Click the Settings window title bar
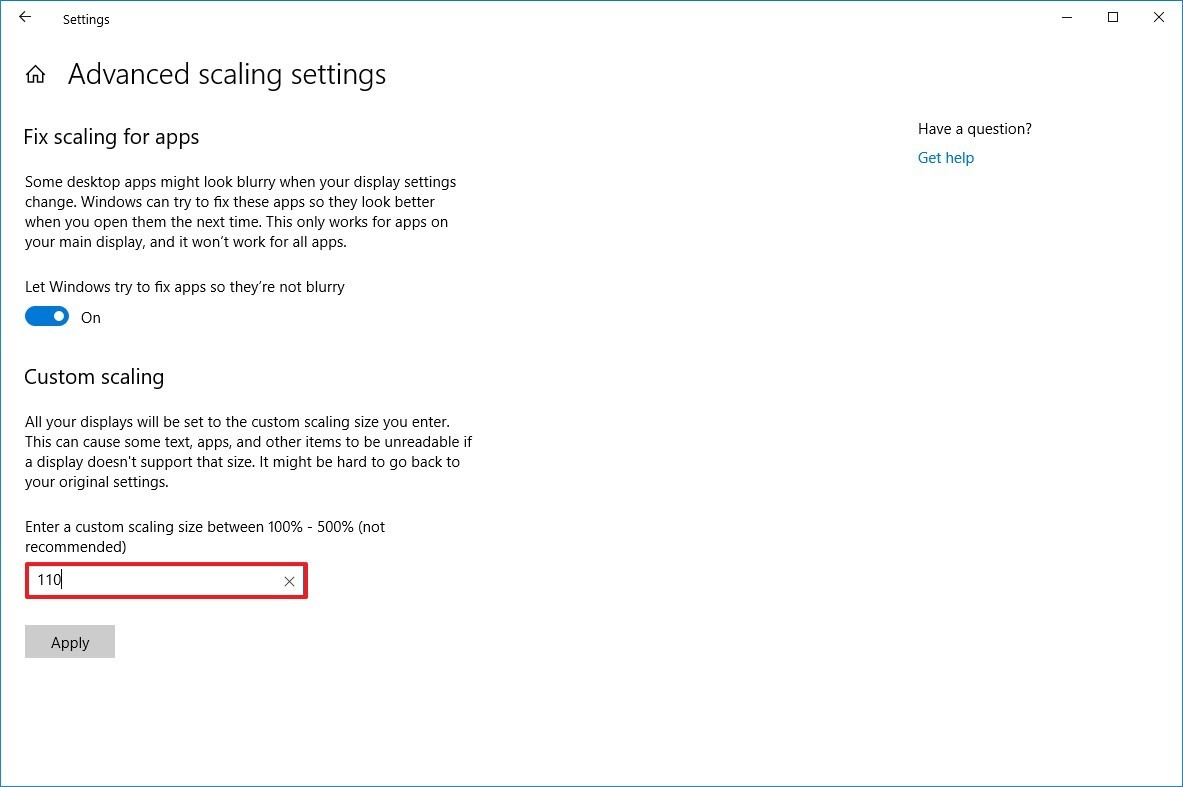This screenshot has height=787, width=1183. (500, 17)
